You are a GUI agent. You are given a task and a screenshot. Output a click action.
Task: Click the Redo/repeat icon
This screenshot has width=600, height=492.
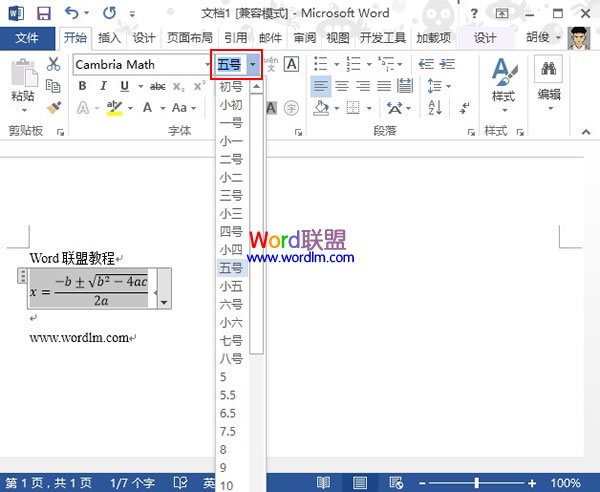click(x=109, y=13)
